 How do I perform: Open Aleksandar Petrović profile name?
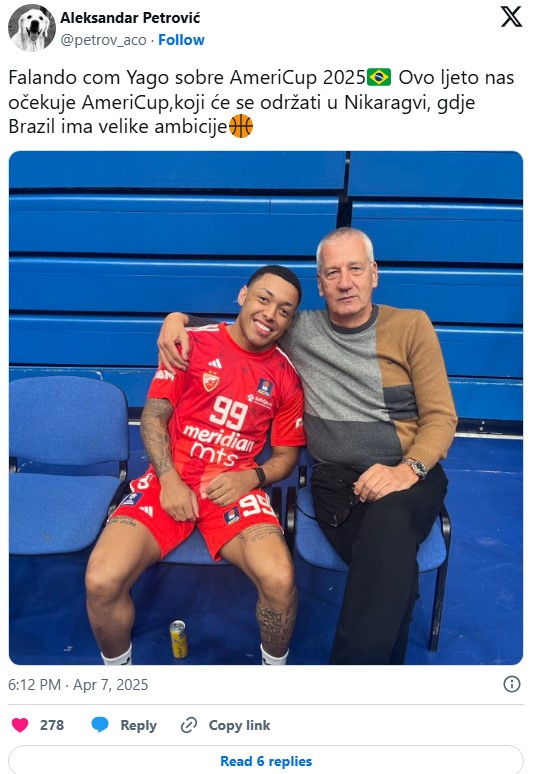pyautogui.click(x=130, y=18)
